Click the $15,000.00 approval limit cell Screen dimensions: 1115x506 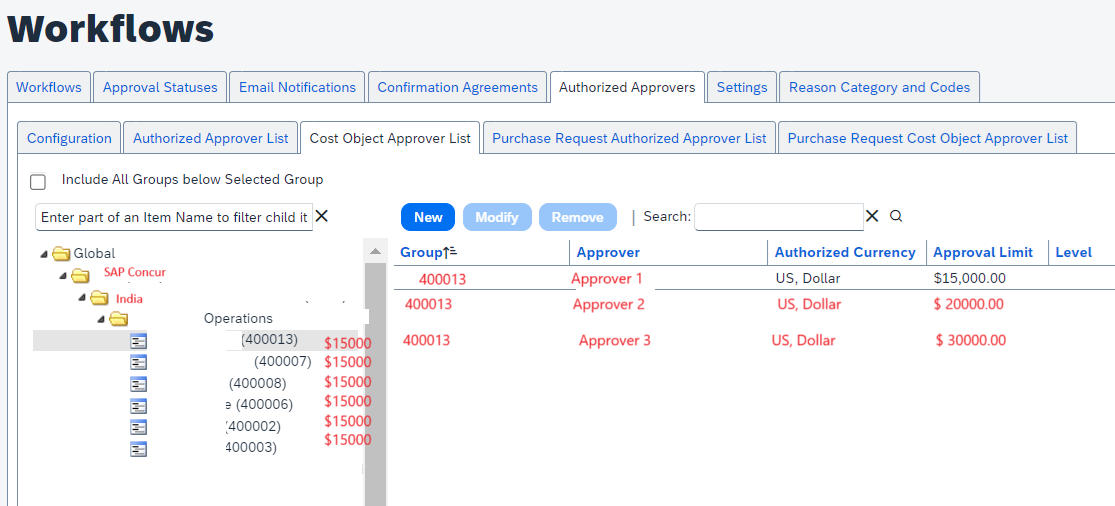(970, 279)
